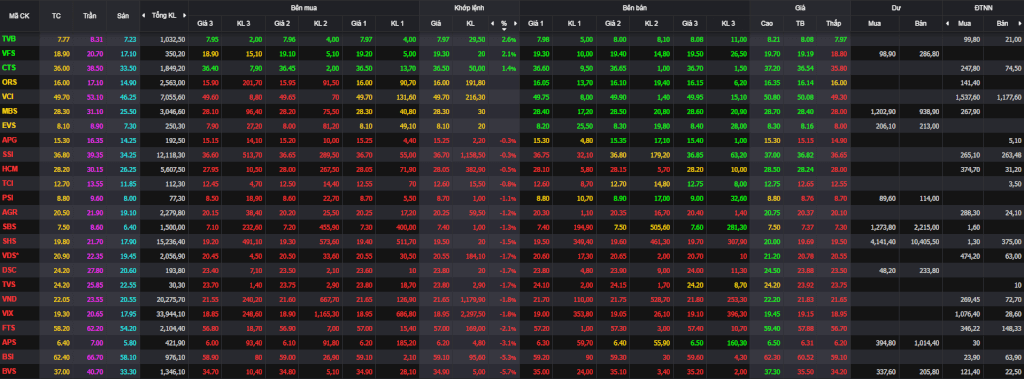Open stock CTS from the ticker column

pyautogui.click(x=9, y=67)
